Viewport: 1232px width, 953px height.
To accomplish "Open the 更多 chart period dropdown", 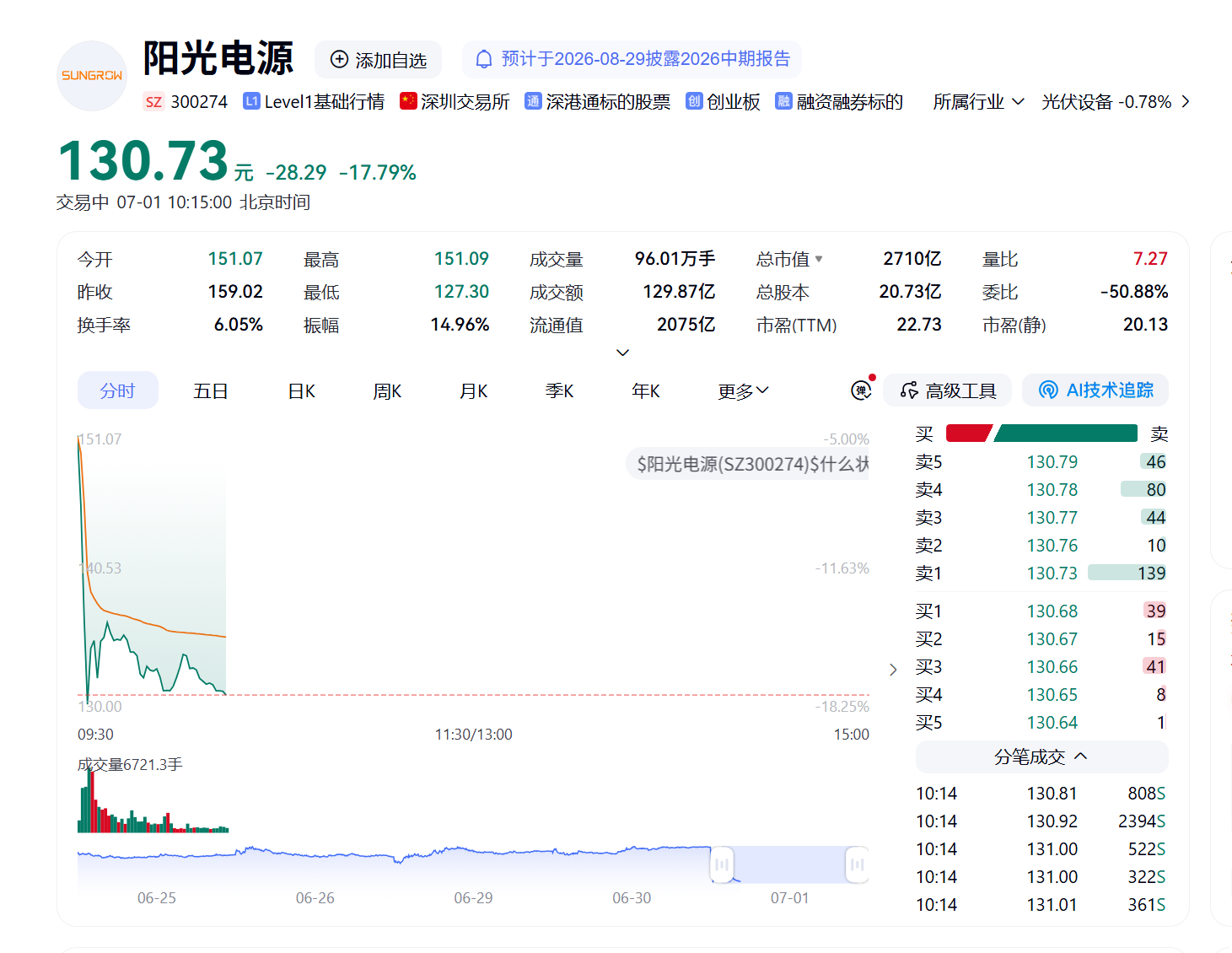I will point(743,391).
